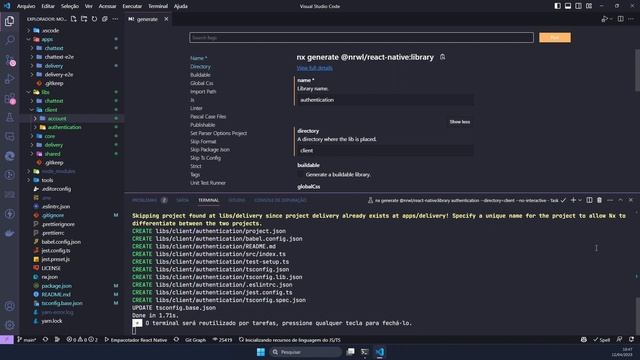Image resolution: width=640 pixels, height=360 pixels.
Task: Switch to the generate editor tab
Action: tap(147, 19)
